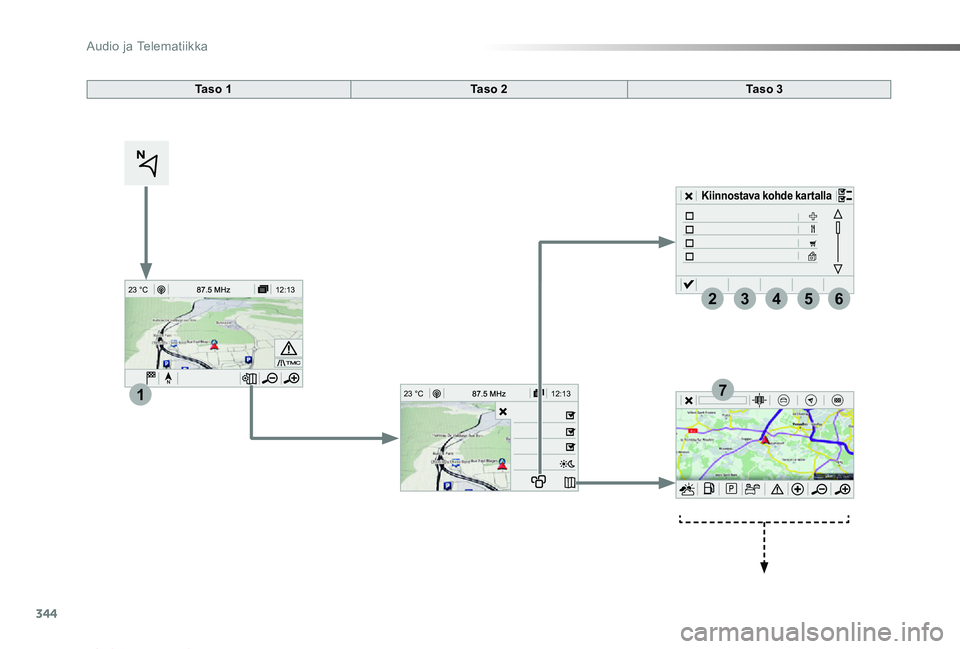Tap the radio signal icon in Taso 1 status bar
The width and height of the screenshot is (960, 649).
coord(161,290)
